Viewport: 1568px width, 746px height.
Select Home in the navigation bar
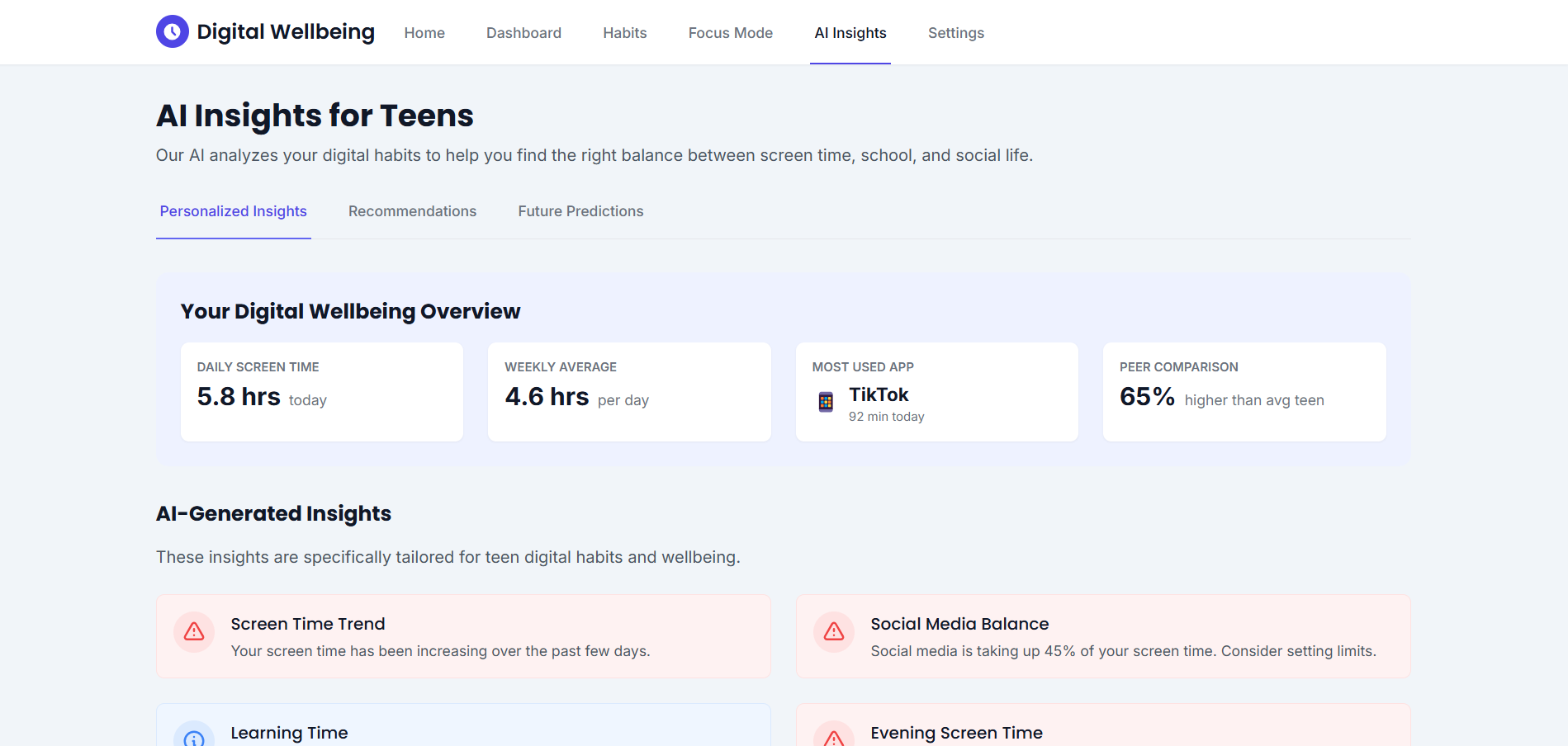coord(424,33)
